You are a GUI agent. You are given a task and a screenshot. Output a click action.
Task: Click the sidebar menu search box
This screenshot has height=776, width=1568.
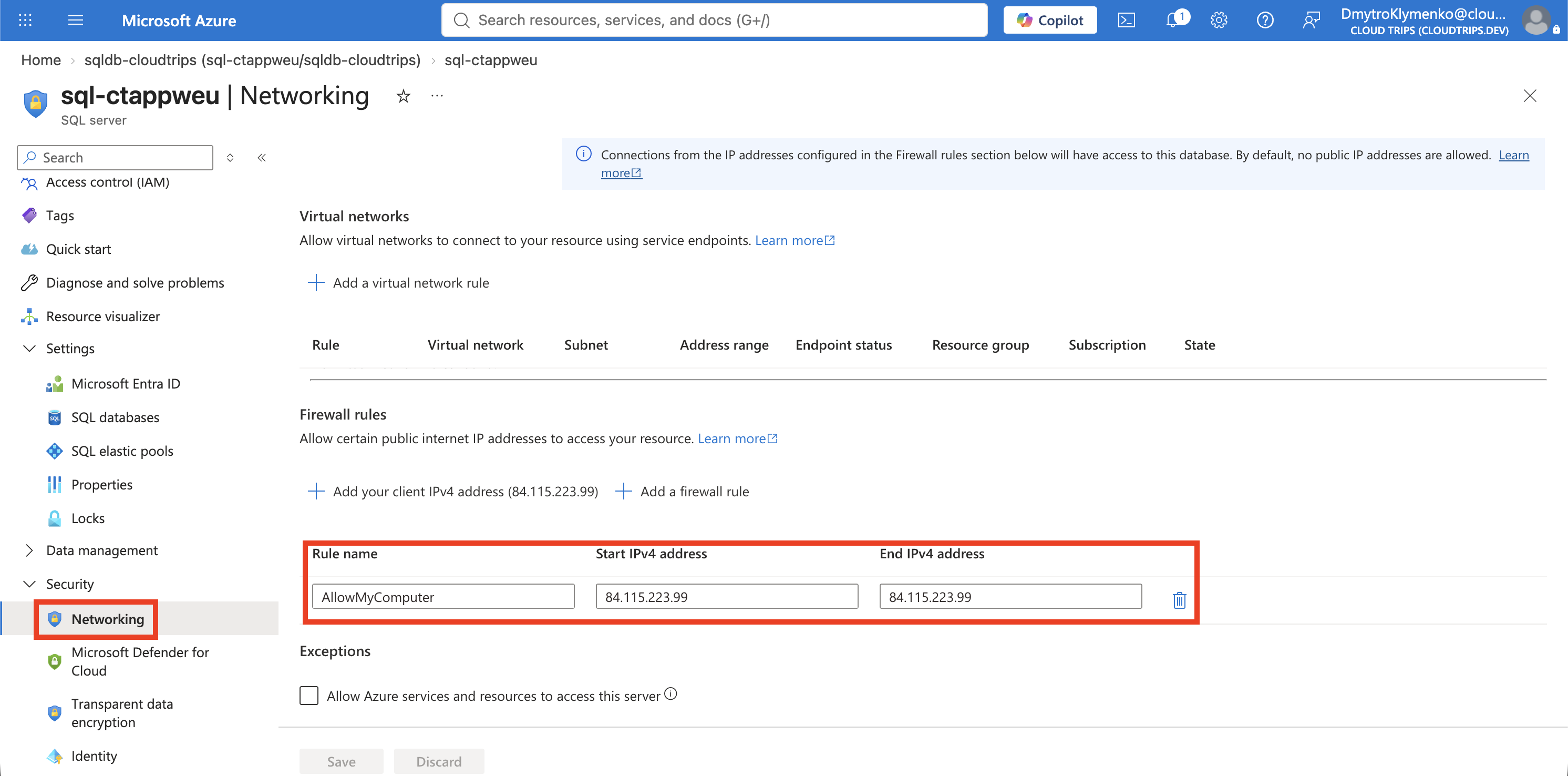coord(115,157)
